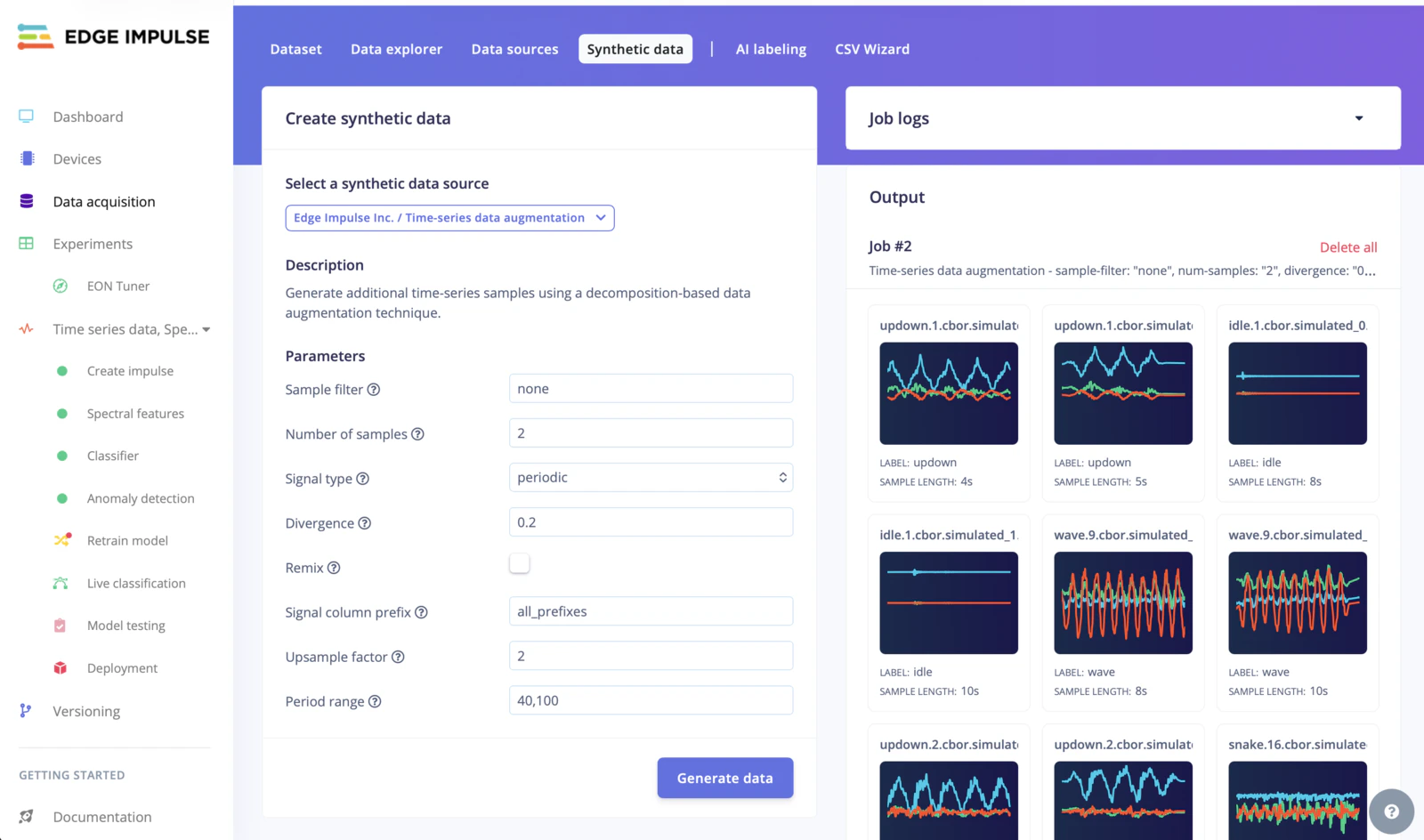
Task: Click the help icon next to Number of samples
Action: (x=417, y=433)
